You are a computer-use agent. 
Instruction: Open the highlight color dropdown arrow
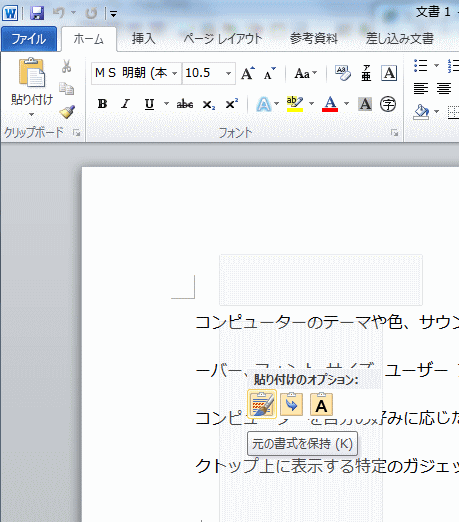tap(311, 104)
